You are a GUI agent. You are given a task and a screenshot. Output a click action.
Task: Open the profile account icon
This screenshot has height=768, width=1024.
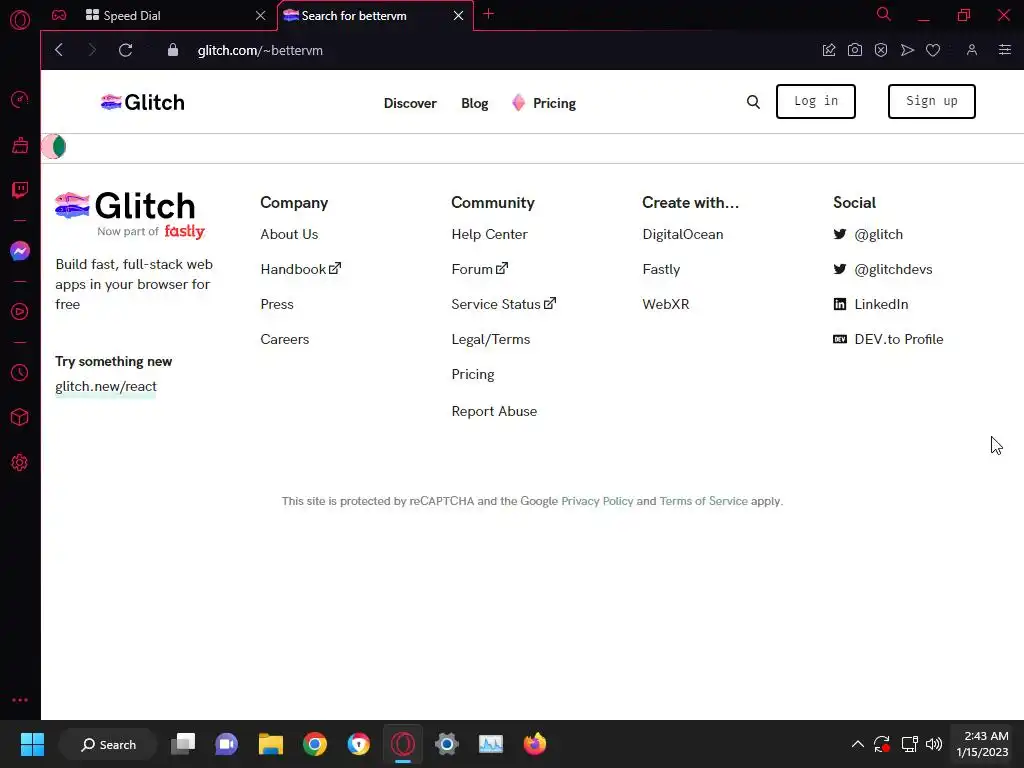click(972, 50)
